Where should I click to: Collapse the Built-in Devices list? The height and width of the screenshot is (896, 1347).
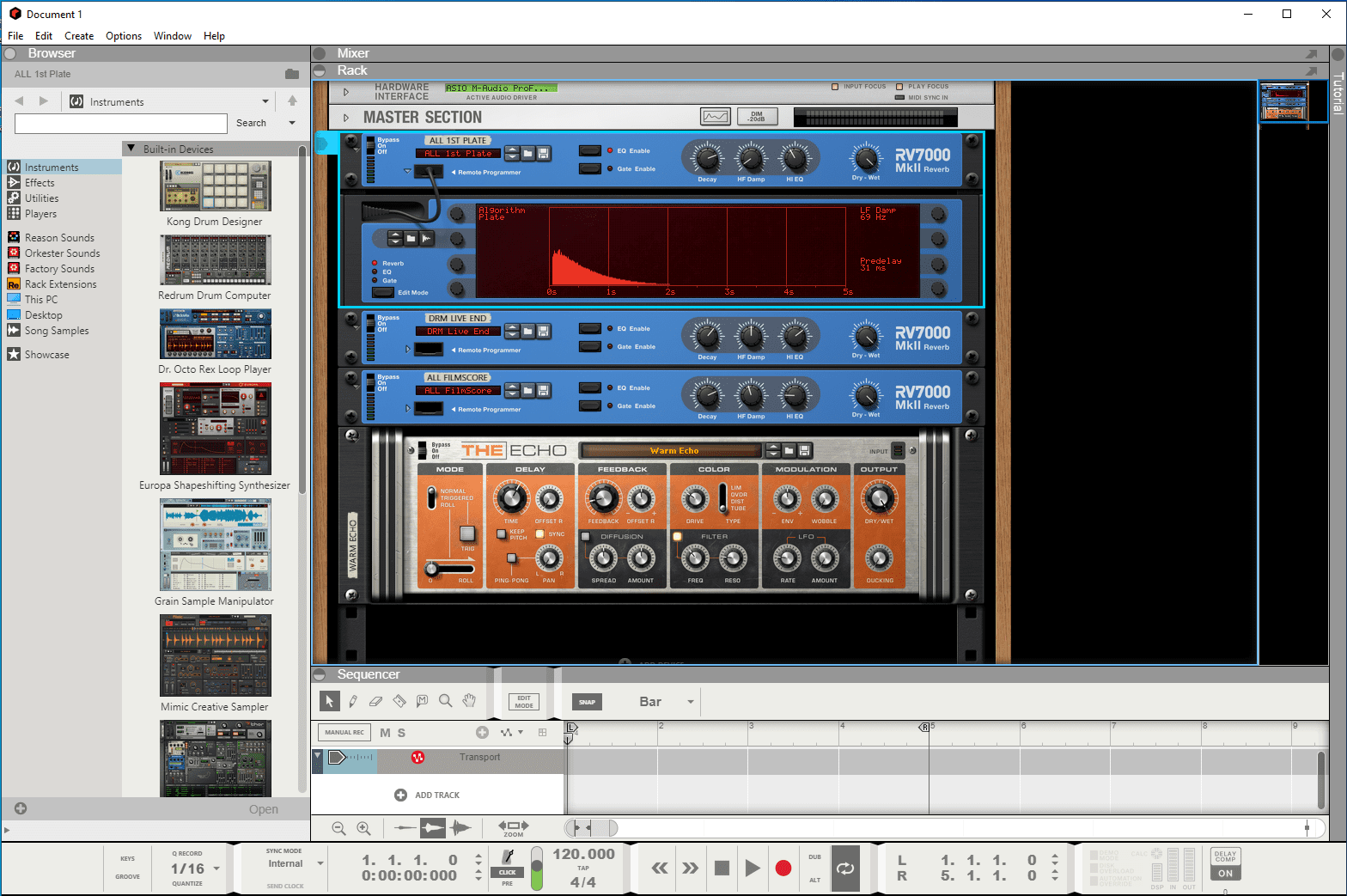[x=131, y=149]
